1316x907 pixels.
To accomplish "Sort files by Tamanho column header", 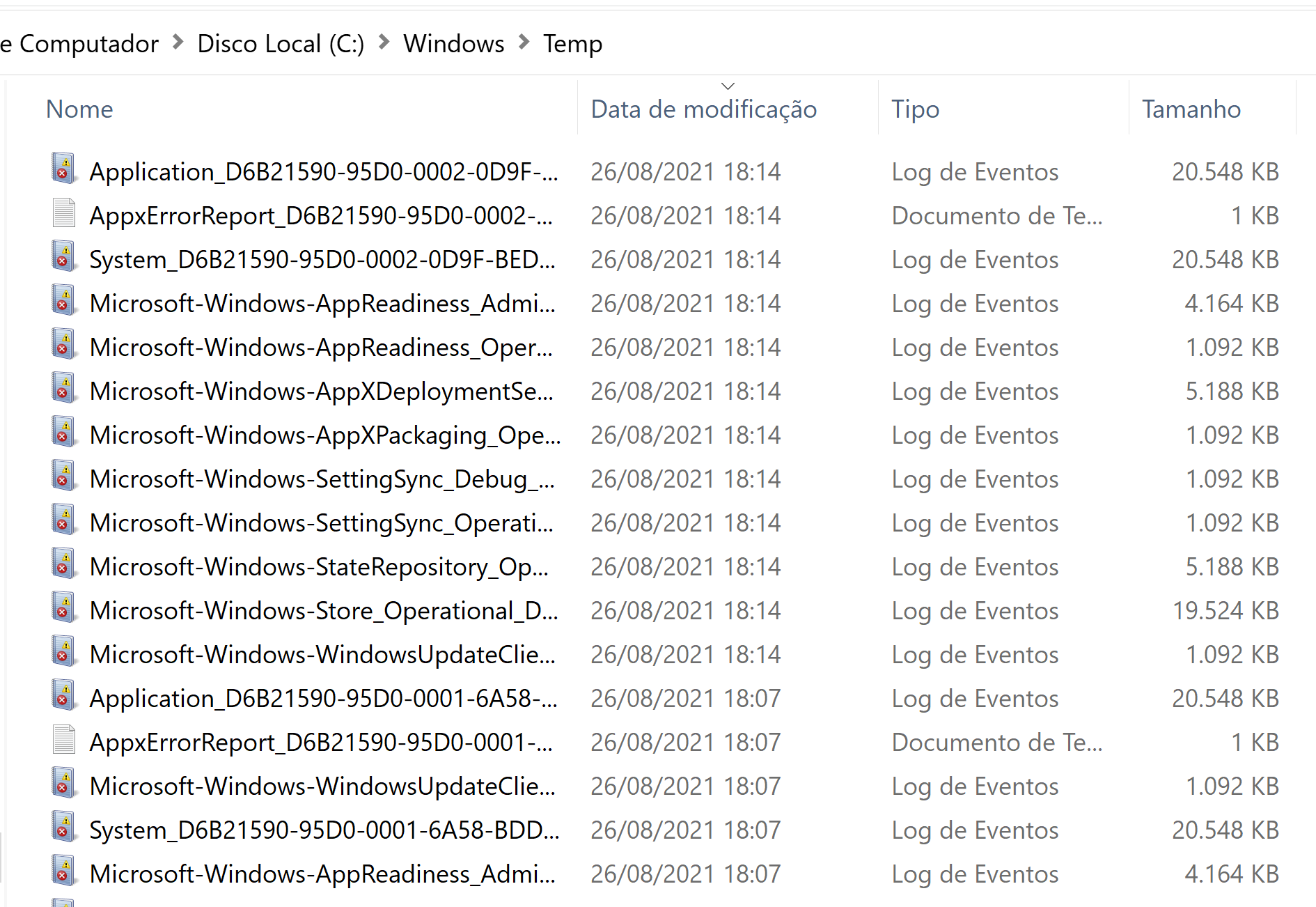I will pyautogui.click(x=1191, y=109).
